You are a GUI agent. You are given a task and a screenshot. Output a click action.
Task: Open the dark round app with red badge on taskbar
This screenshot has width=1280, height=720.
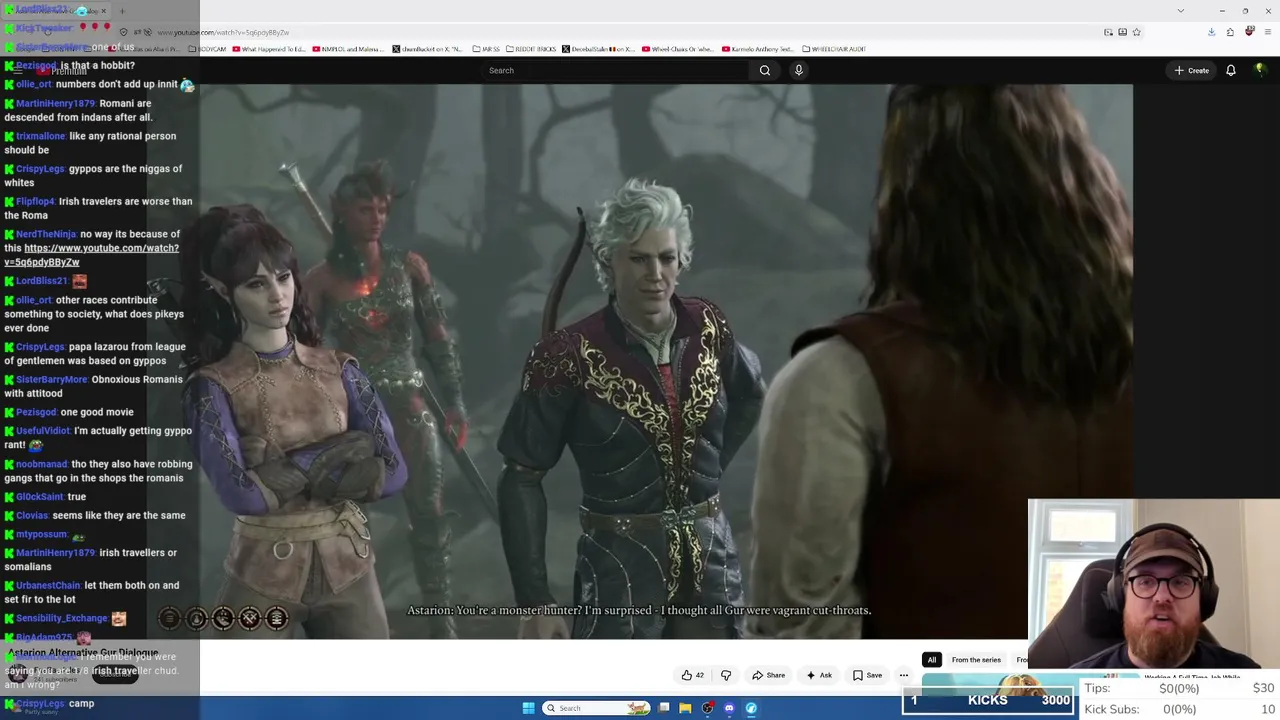coord(707,708)
